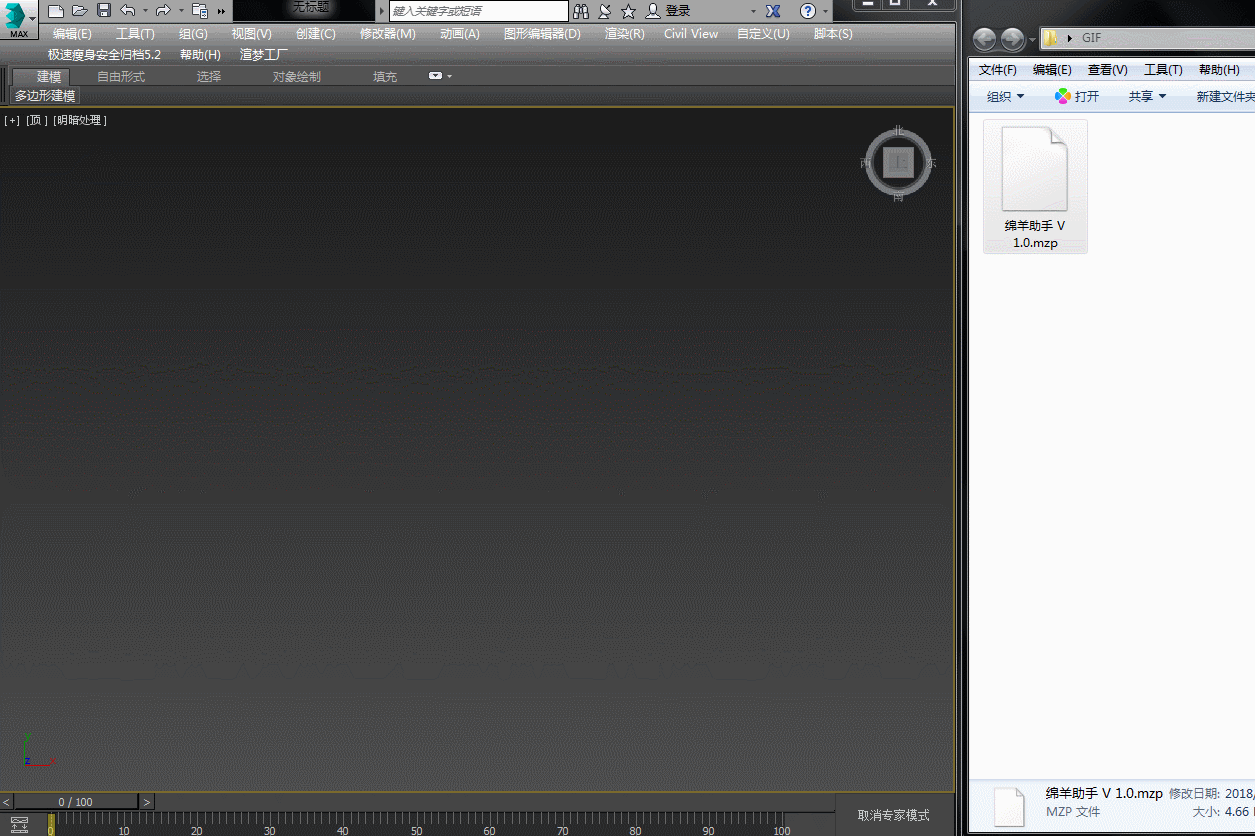
Task: Switch to the 自由形式 ribbon tab
Action: [x=121, y=76]
